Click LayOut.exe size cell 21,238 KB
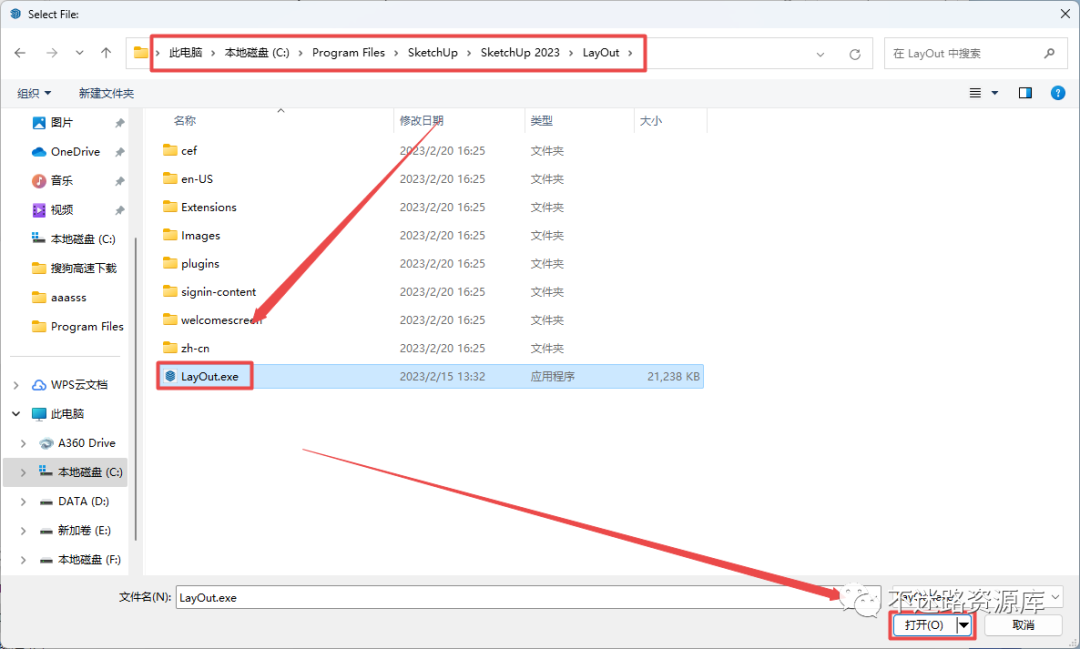1080x649 pixels. tap(673, 377)
